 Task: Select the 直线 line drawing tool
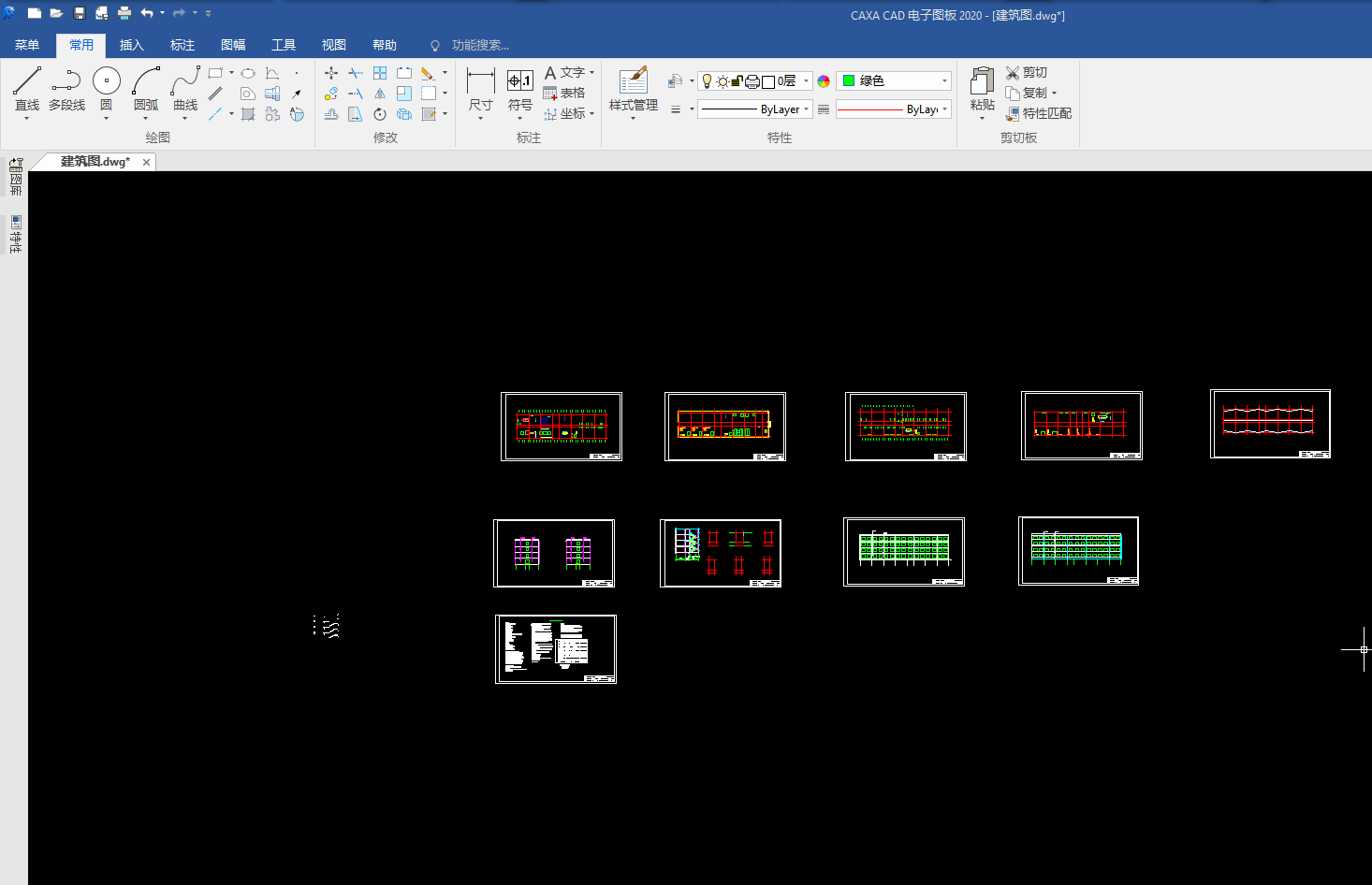pos(27,91)
